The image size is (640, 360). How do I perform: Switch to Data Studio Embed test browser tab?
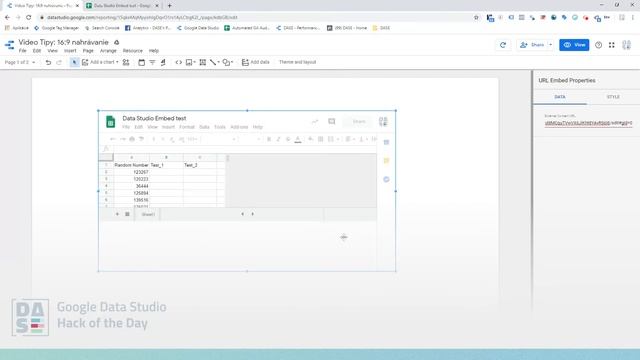tap(122, 6)
